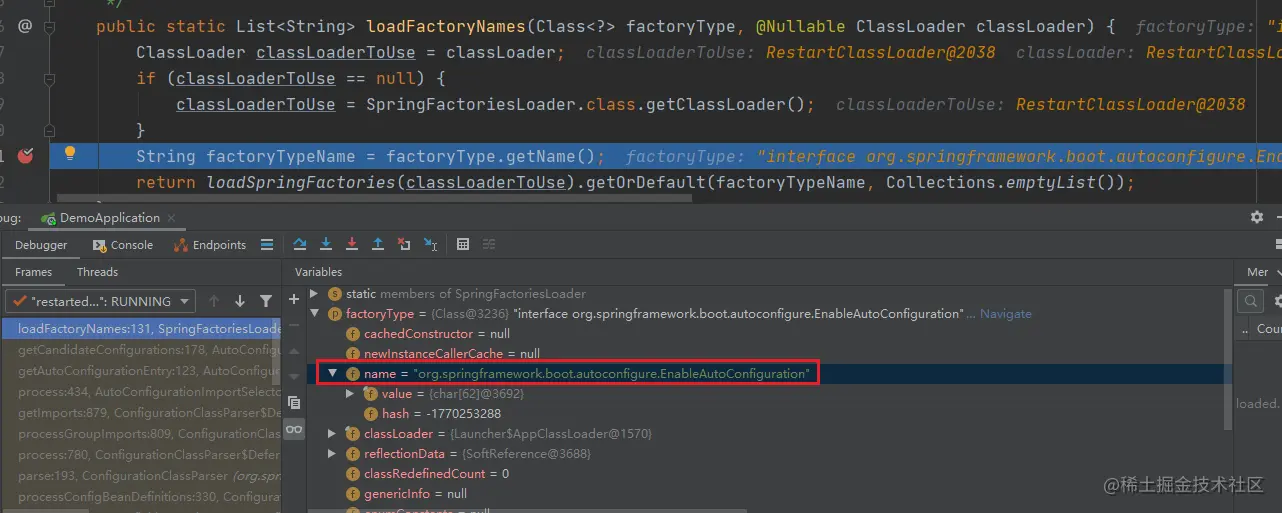Select the genericInfo = null field
The image size is (1282, 513).
pyautogui.click(x=416, y=494)
